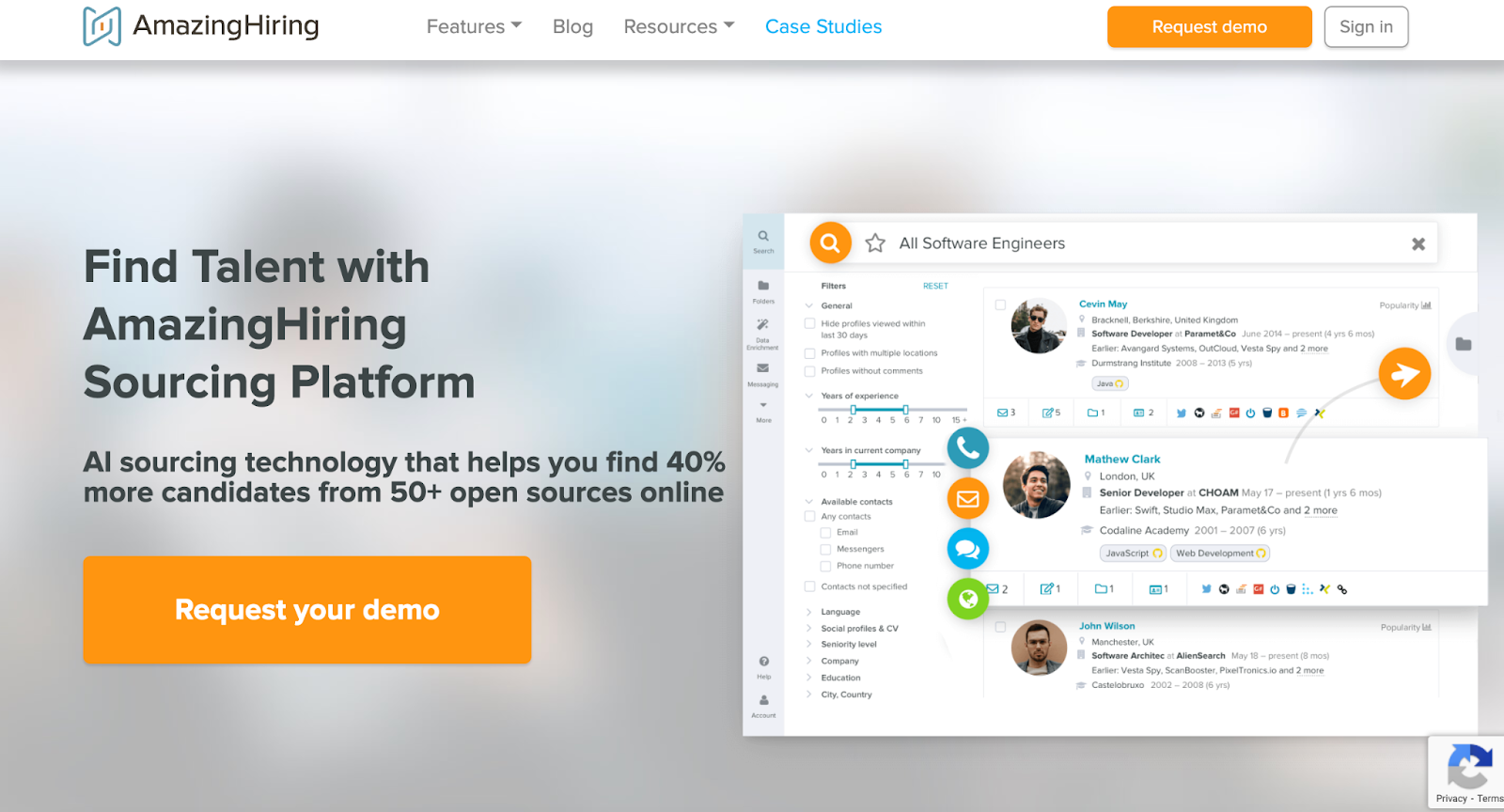Open the Features menu

(x=474, y=27)
